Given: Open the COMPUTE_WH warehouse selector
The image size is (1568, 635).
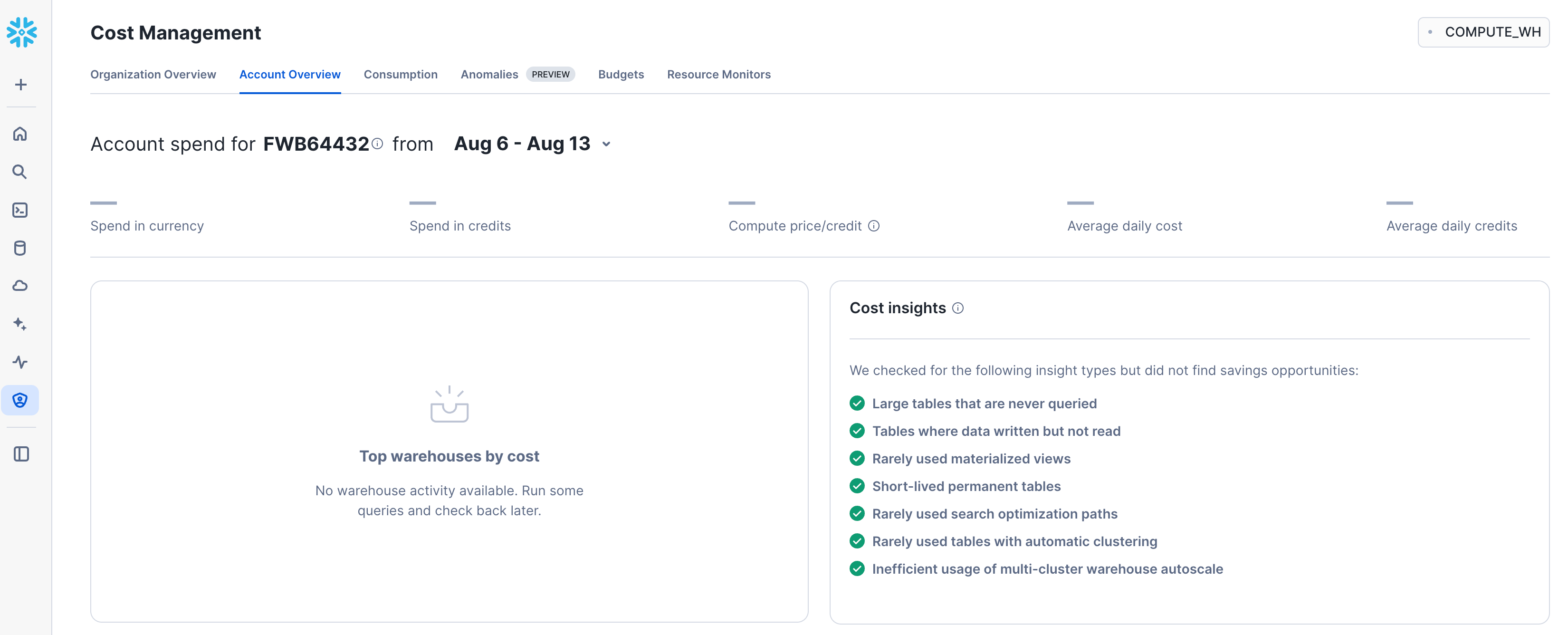Looking at the screenshot, I should 1483,32.
